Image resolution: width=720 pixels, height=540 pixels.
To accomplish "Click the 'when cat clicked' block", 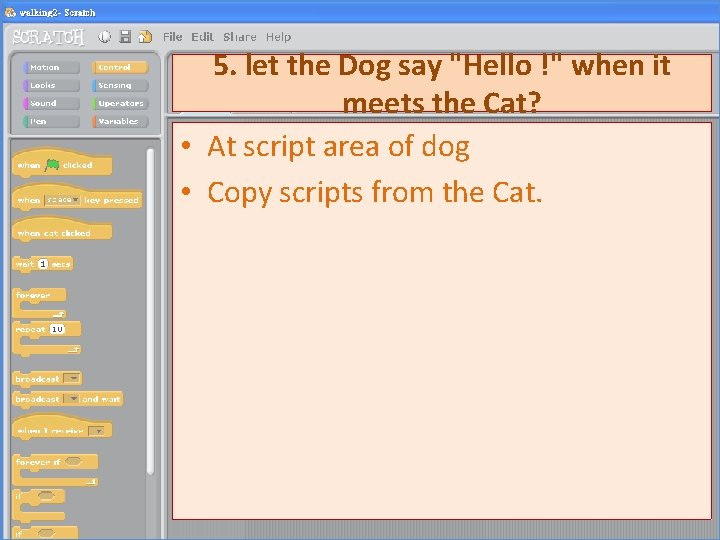I will 62,230.
